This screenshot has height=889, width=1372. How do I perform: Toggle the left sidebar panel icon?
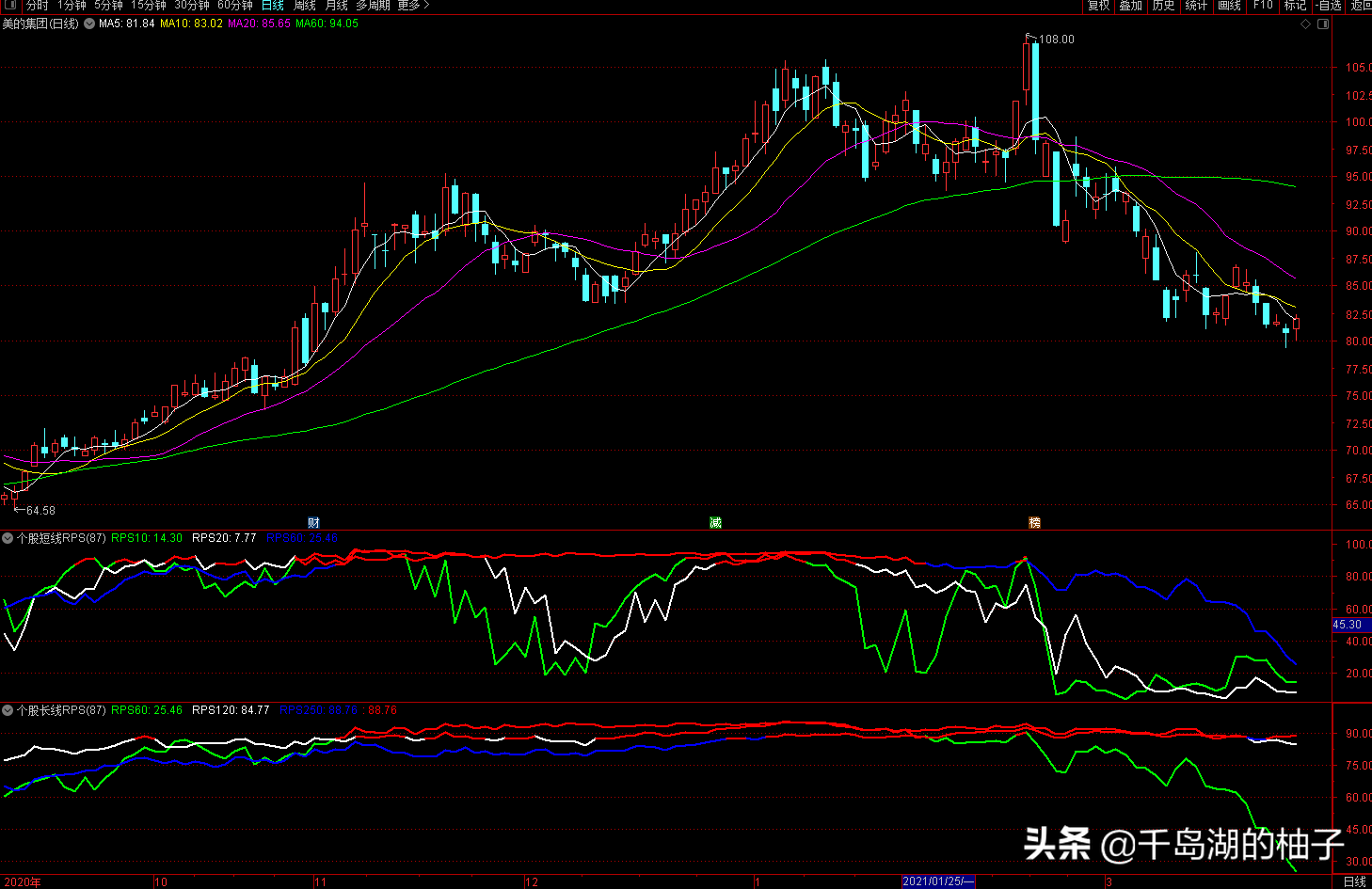[9, 6]
